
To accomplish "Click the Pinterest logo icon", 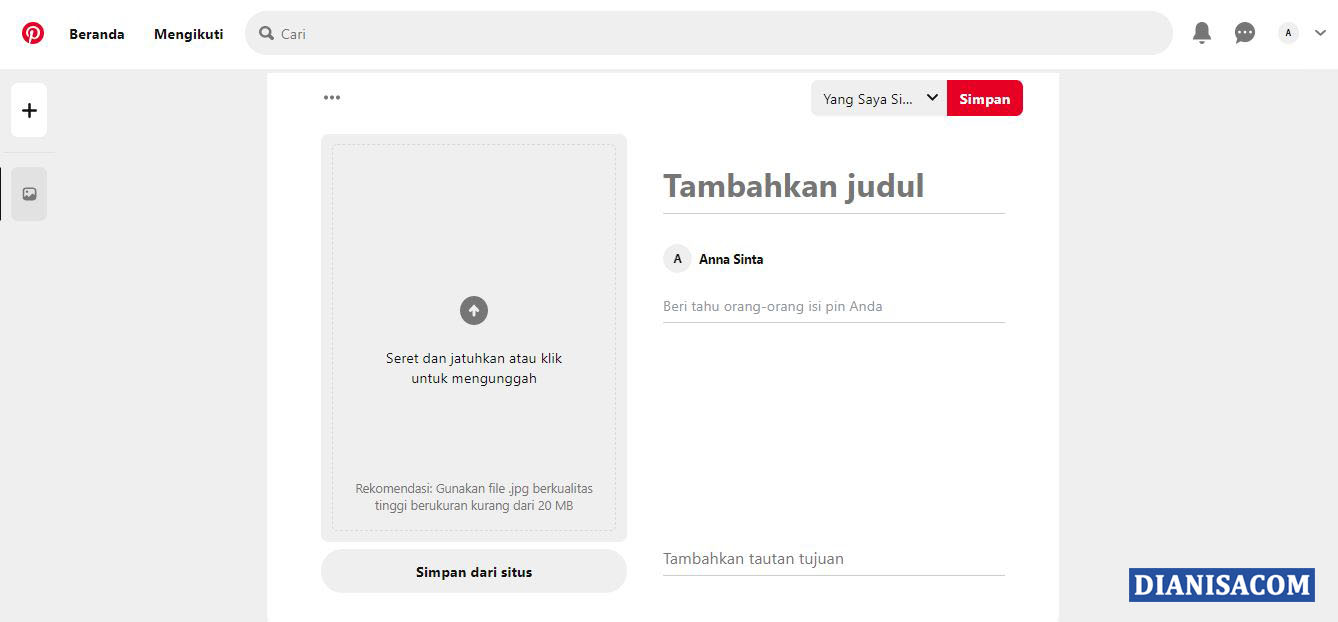I will pyautogui.click(x=33, y=32).
